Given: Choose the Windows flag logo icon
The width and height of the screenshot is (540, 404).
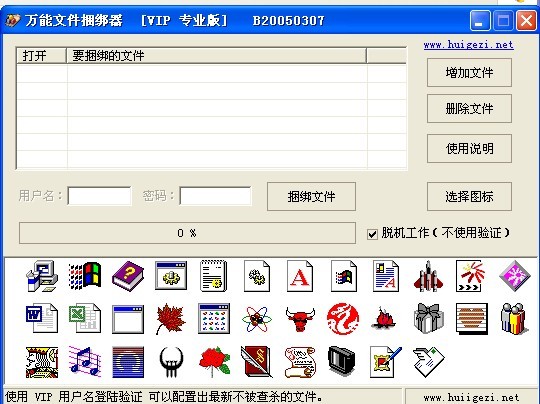Looking at the screenshot, I should pos(85,276).
